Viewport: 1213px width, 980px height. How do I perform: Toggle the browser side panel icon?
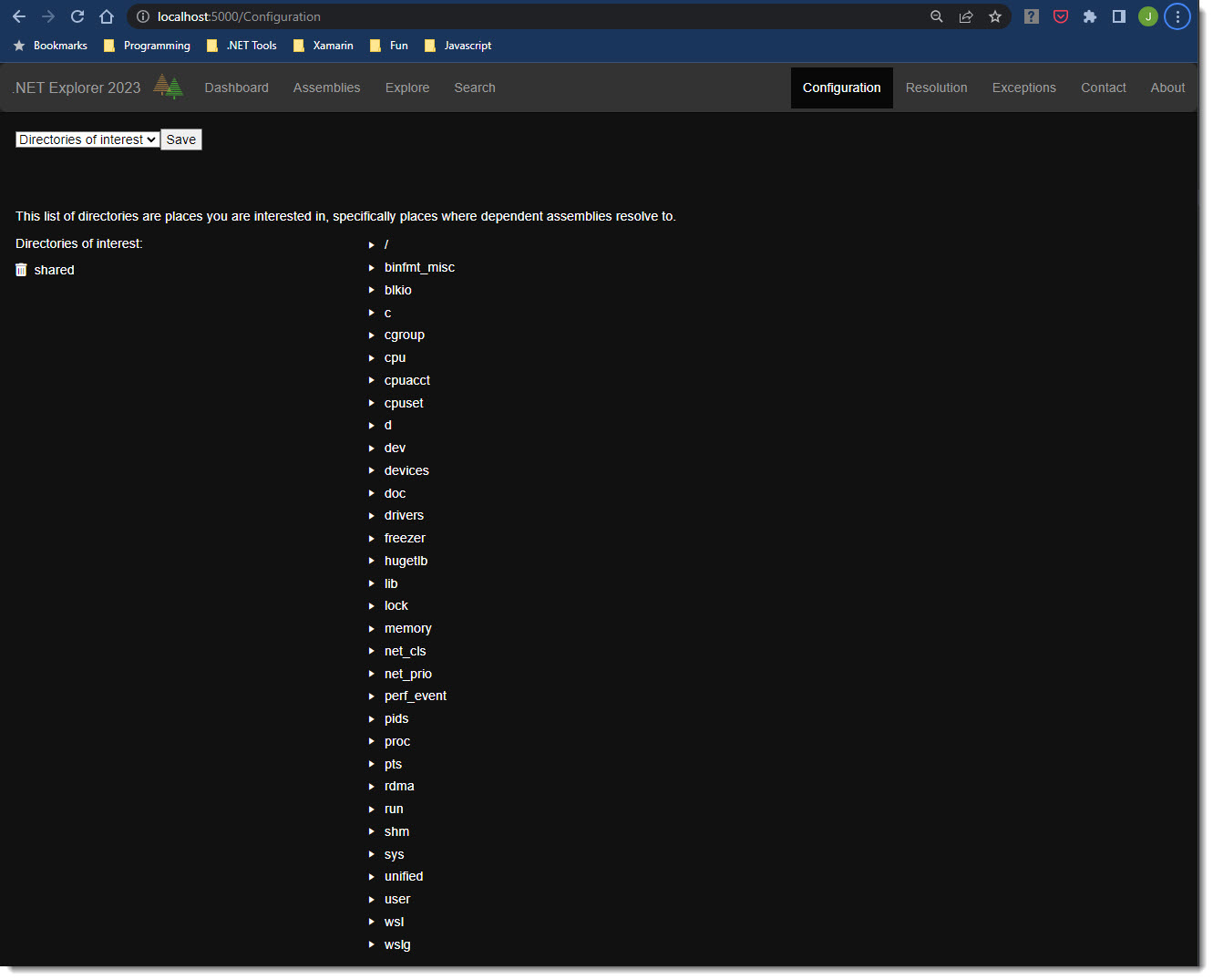[x=1119, y=16]
